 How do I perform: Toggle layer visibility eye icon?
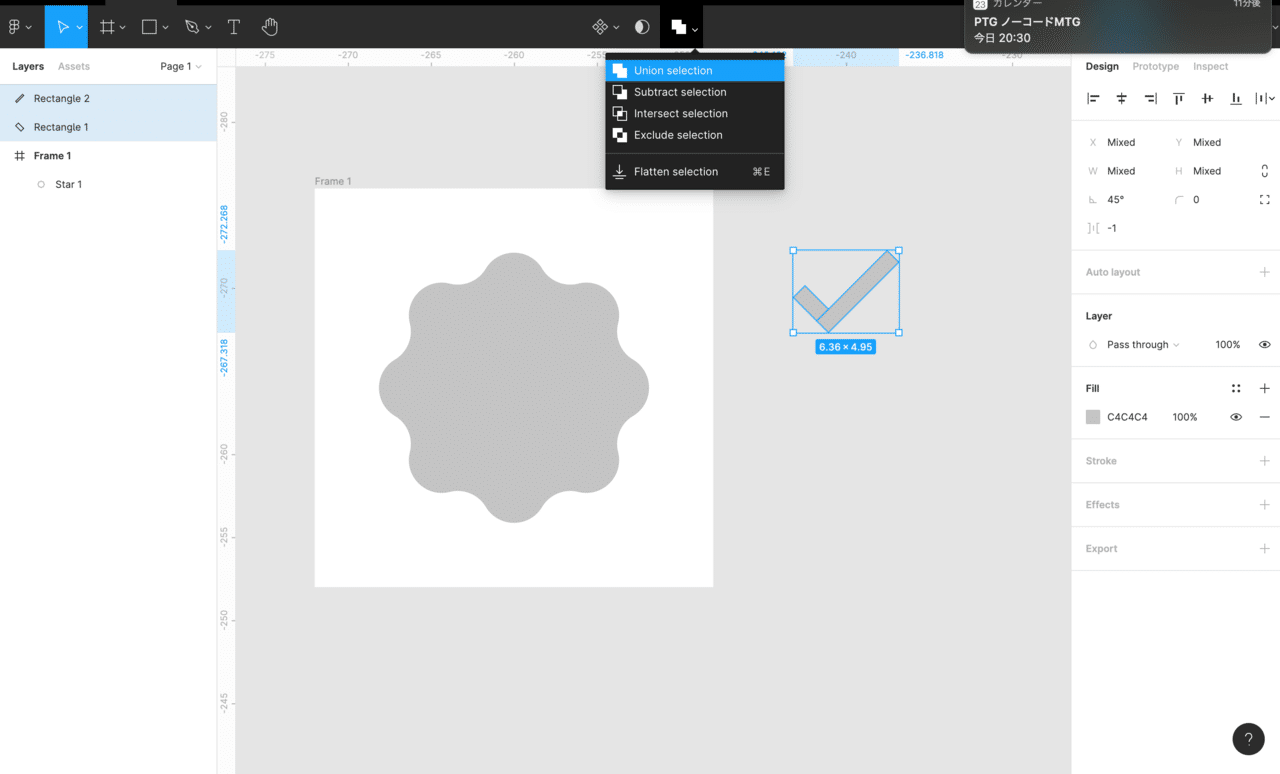point(1264,345)
